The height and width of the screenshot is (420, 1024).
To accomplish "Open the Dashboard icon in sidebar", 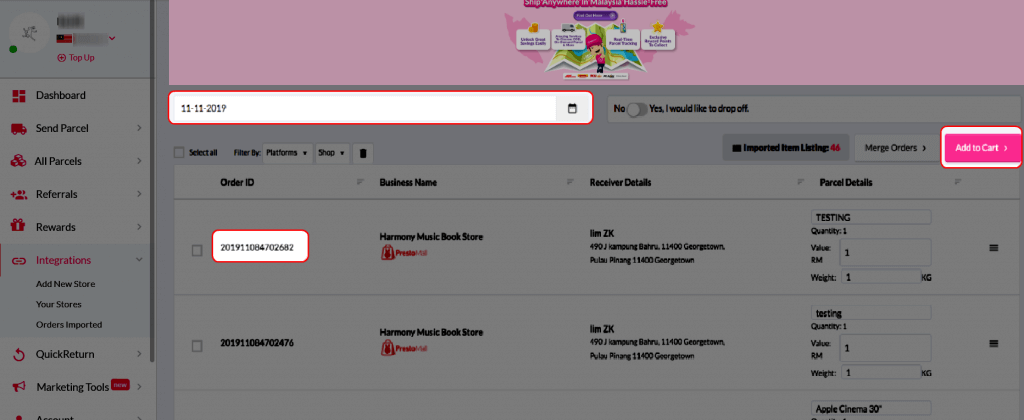I will click(x=18, y=95).
